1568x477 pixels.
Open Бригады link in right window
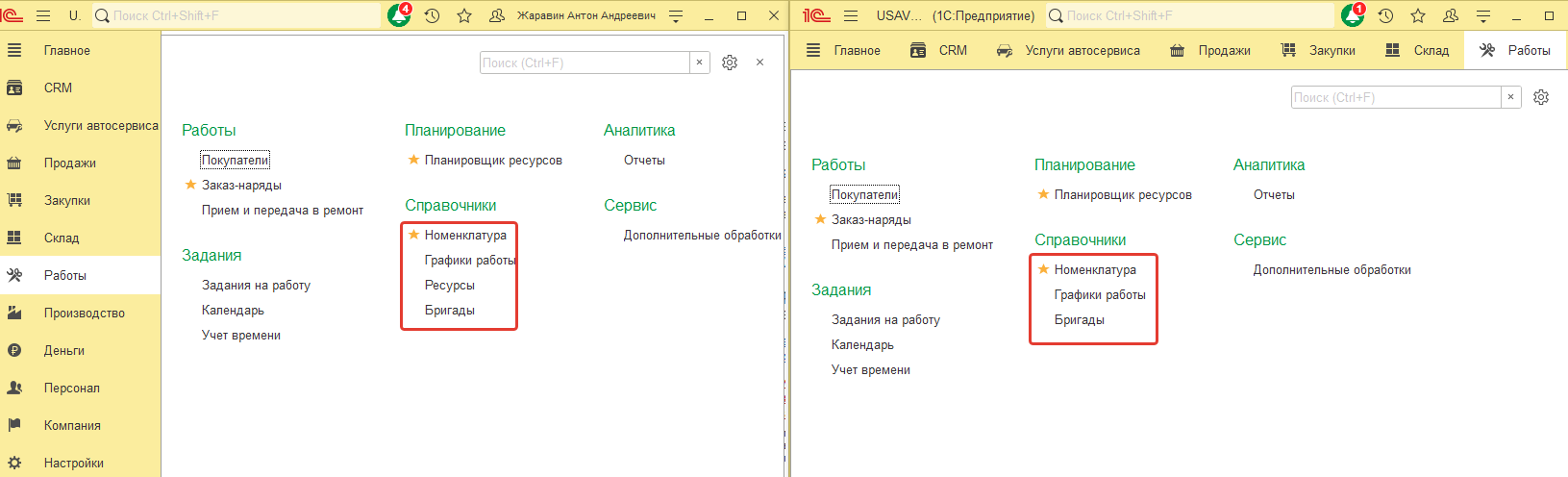point(1079,319)
